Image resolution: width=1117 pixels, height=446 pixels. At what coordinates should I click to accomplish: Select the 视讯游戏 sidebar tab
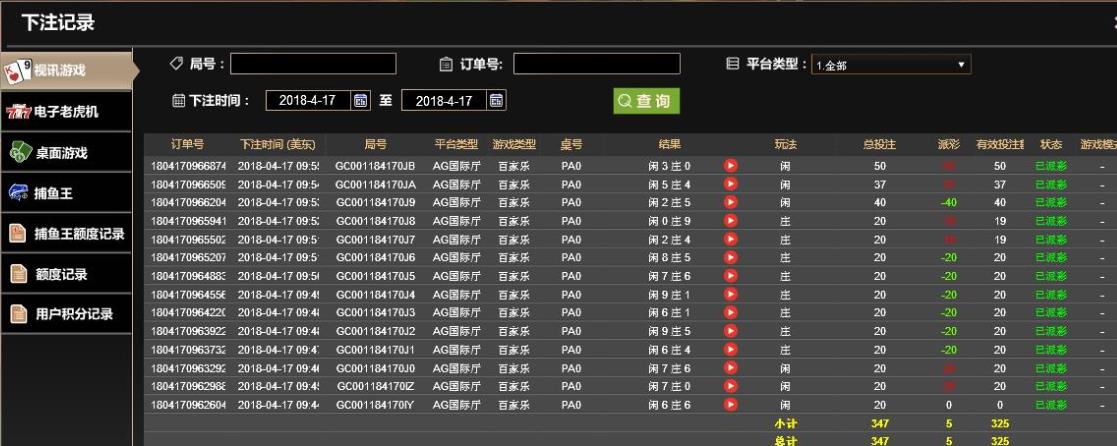[66, 70]
